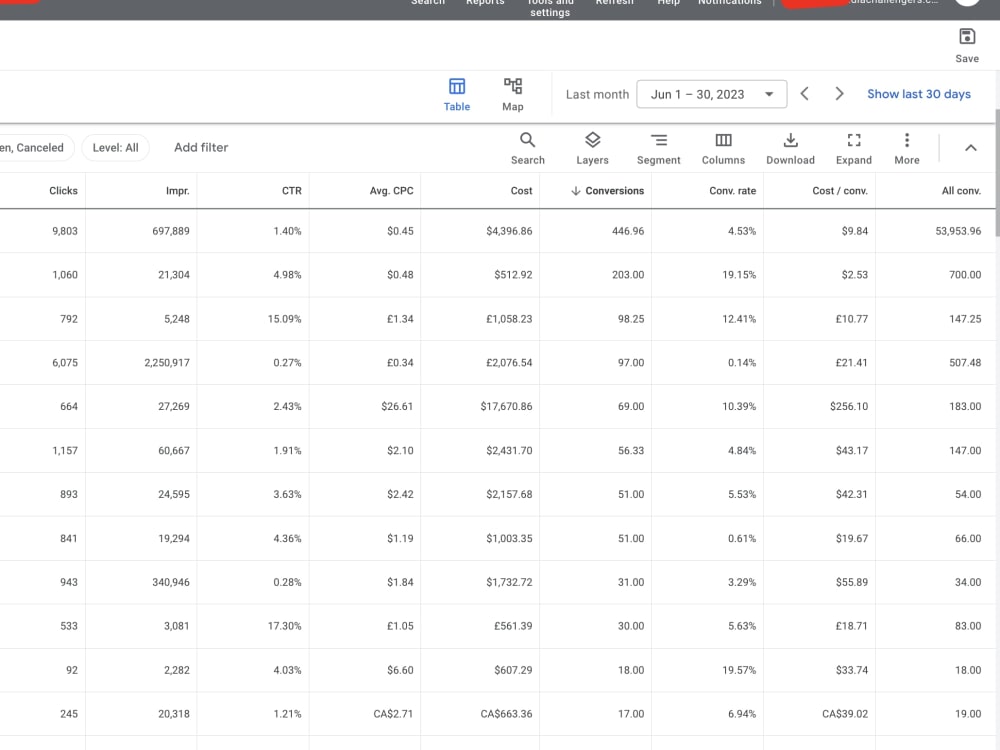Edit the status filter chip ending in Canceled
This screenshot has height=750, width=1000.
[x=36, y=147]
